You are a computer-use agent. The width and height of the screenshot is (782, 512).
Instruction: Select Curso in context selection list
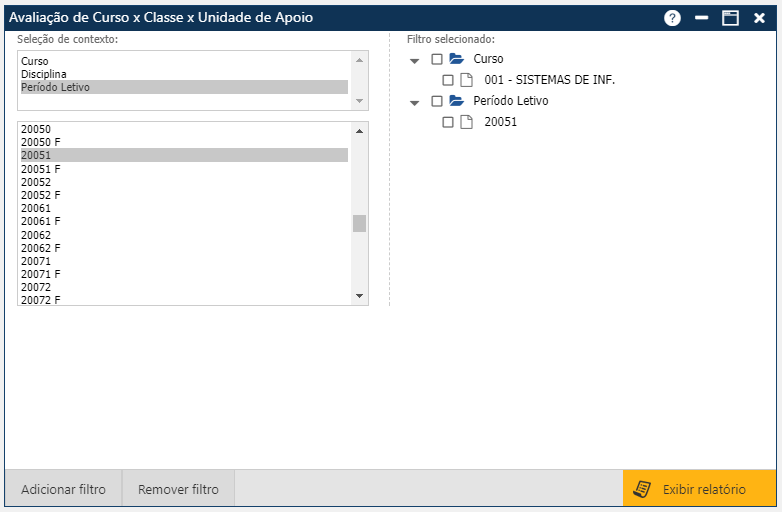click(x=35, y=61)
